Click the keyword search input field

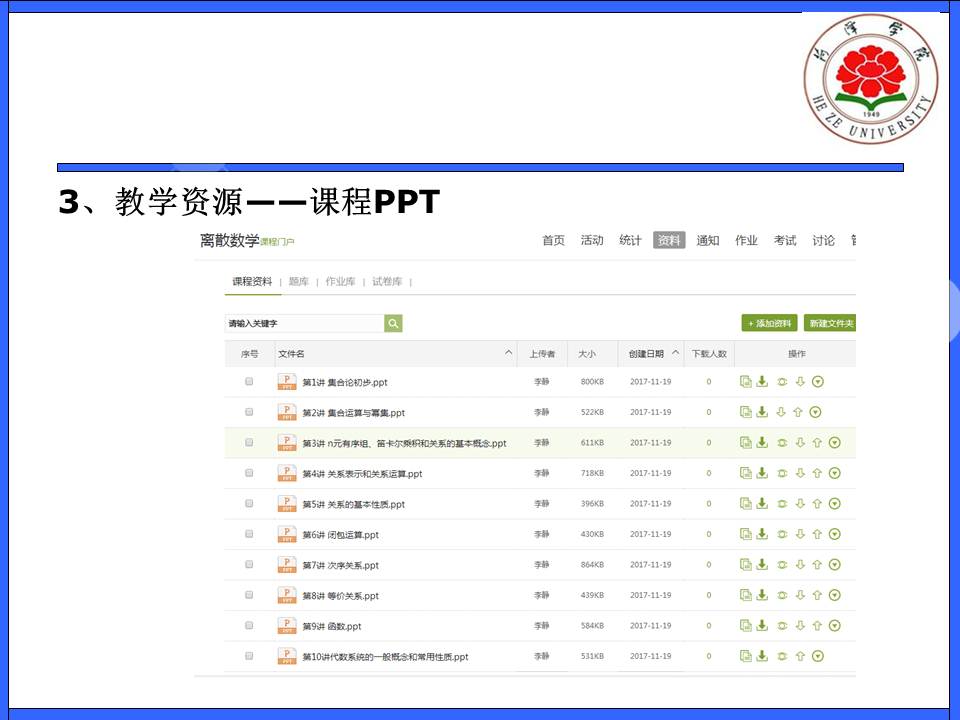(x=304, y=323)
